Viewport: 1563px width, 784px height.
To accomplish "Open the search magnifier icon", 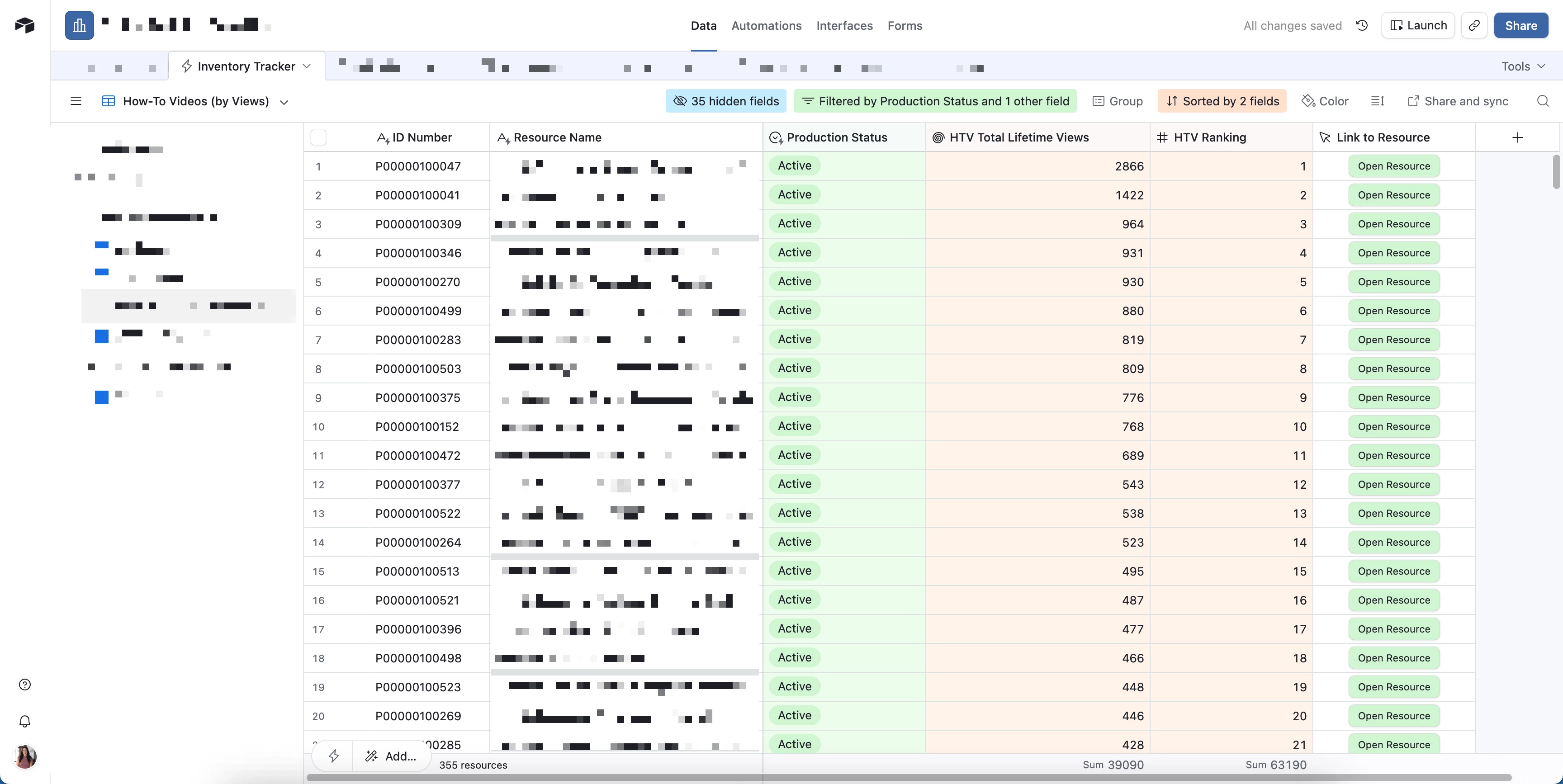I will pyautogui.click(x=1542, y=101).
